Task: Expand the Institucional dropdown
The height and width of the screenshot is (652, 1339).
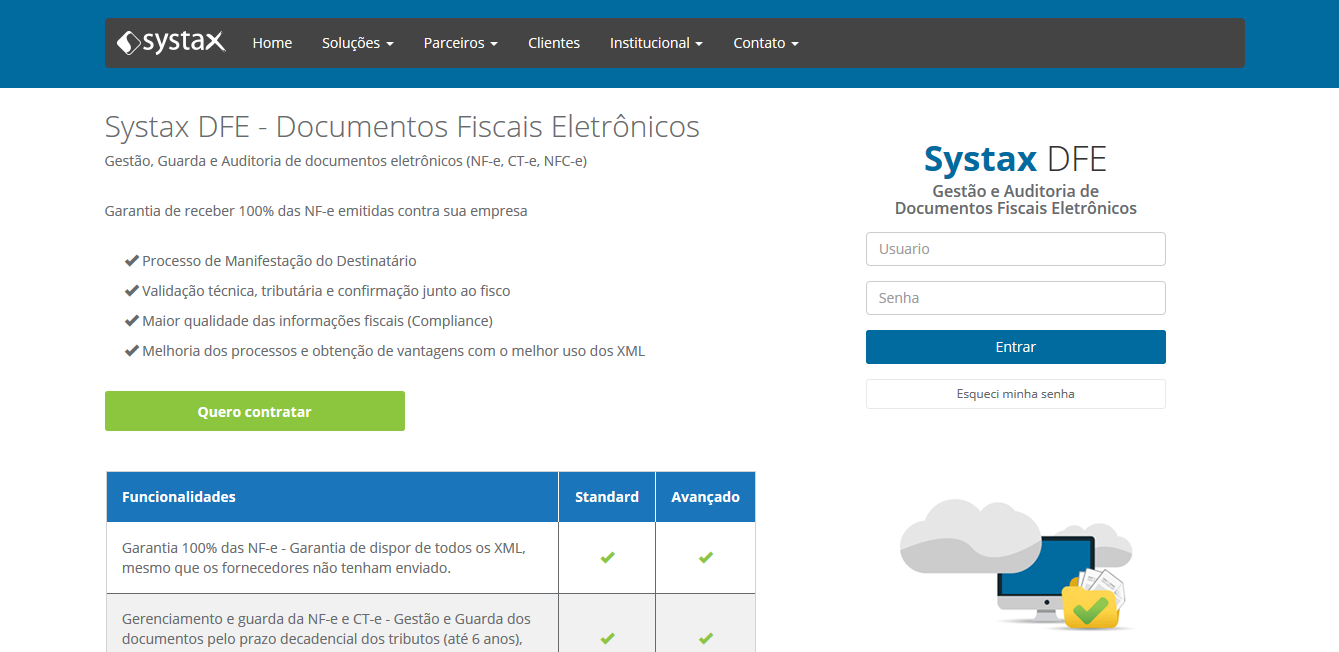Action: point(656,43)
